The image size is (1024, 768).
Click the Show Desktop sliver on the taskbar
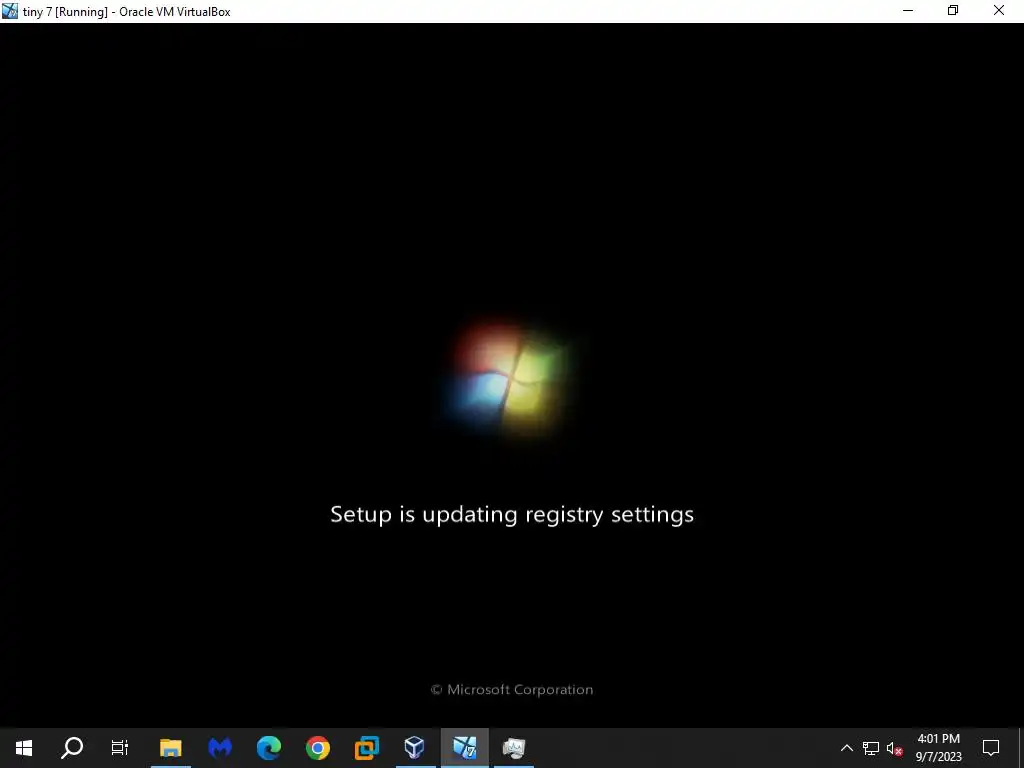(1021, 748)
